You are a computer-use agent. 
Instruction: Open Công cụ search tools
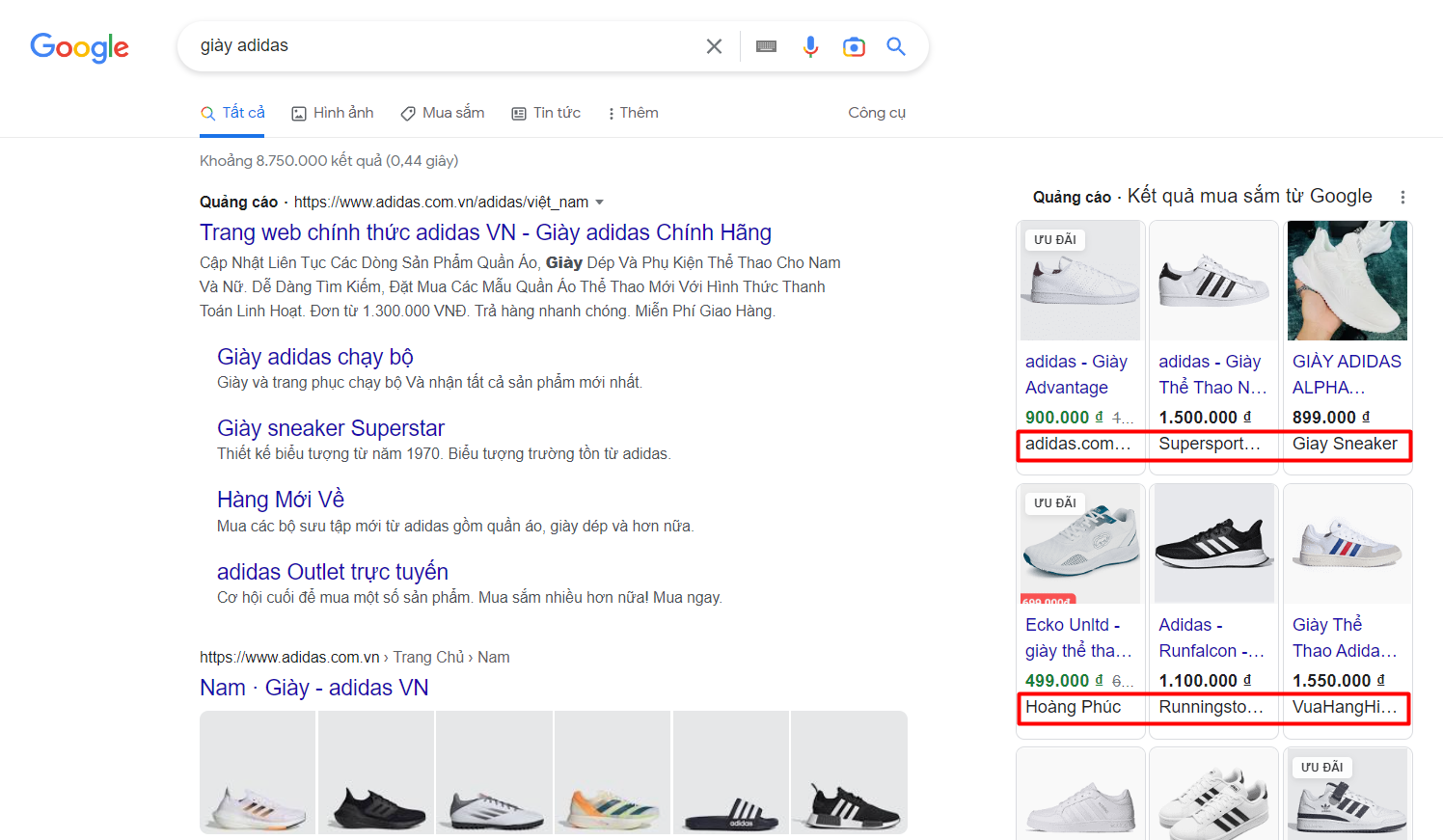click(x=877, y=113)
